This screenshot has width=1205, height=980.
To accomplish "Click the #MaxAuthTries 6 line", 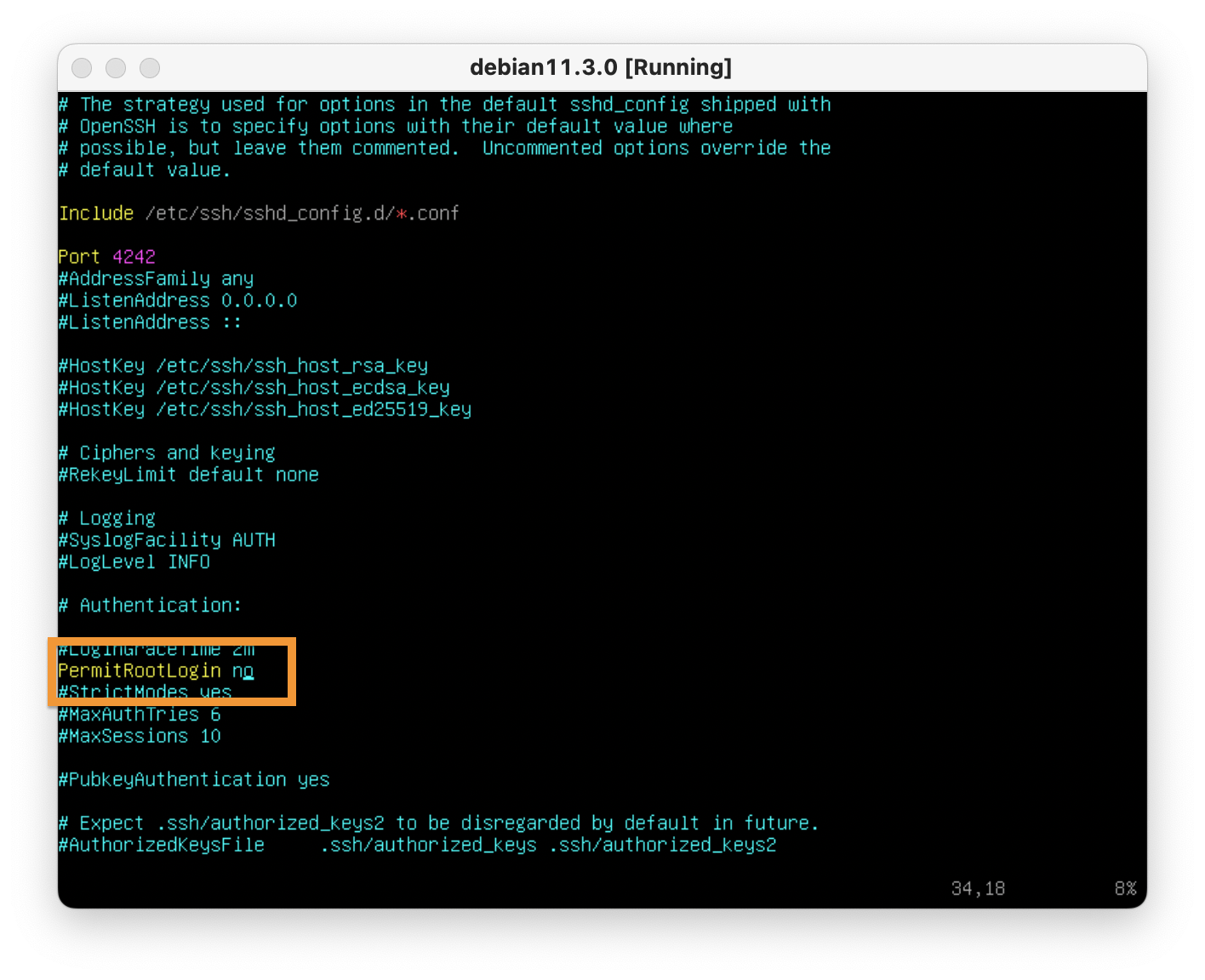I will 140,715.
